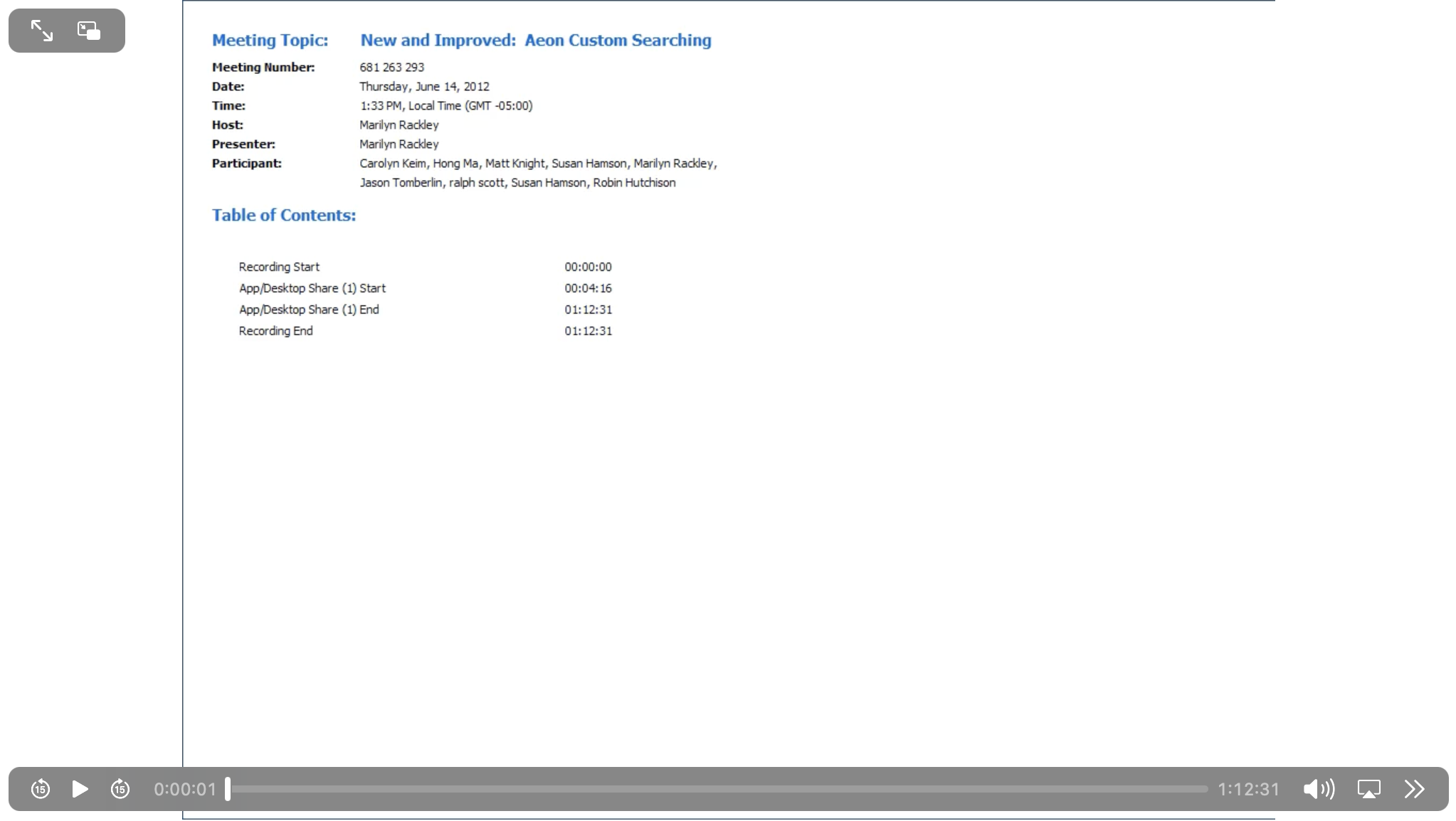Screen dimensions: 1456x821
Task: Play the recording
Action: (80, 789)
